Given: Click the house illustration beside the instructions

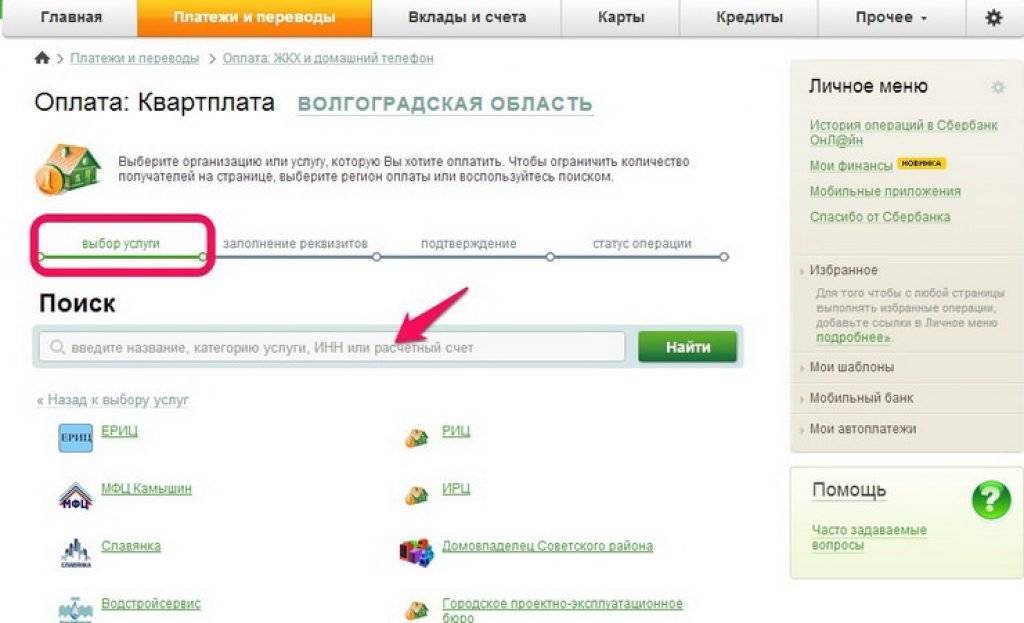Looking at the screenshot, I should pos(68,169).
